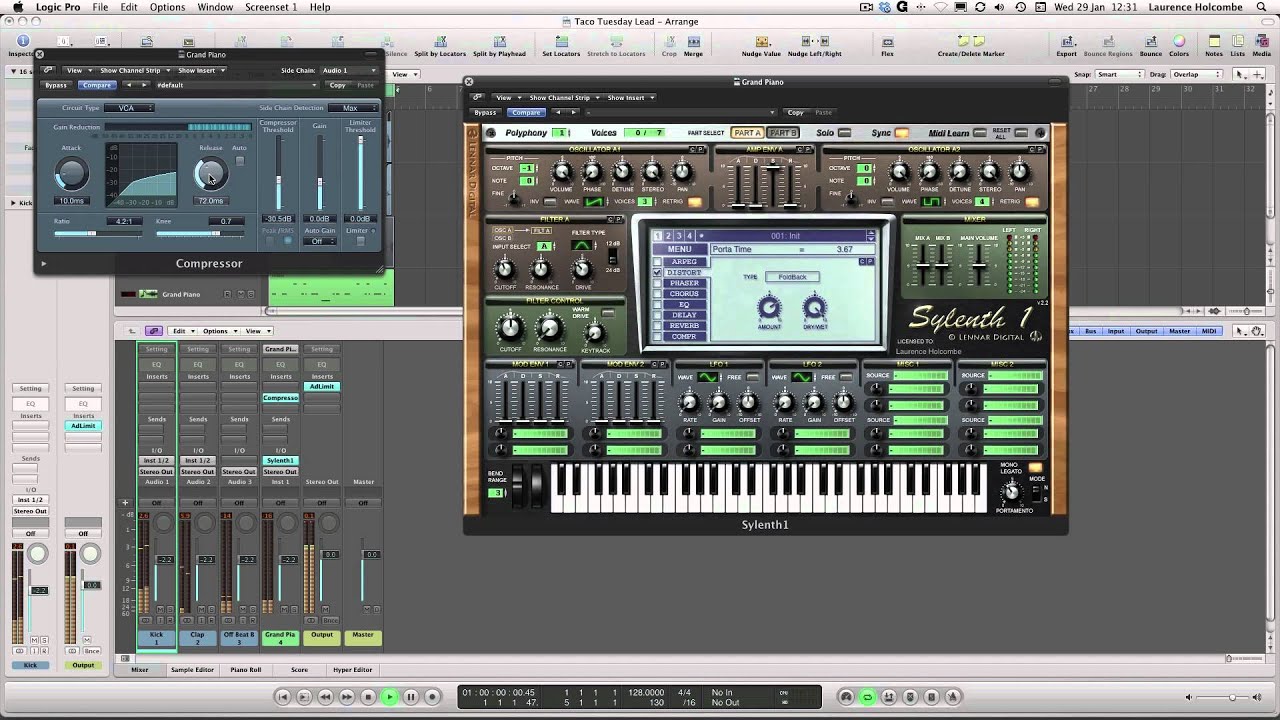Viewport: 1280px width, 720px height.
Task: Open the Screenset 1 menu
Action: click(x=270, y=7)
